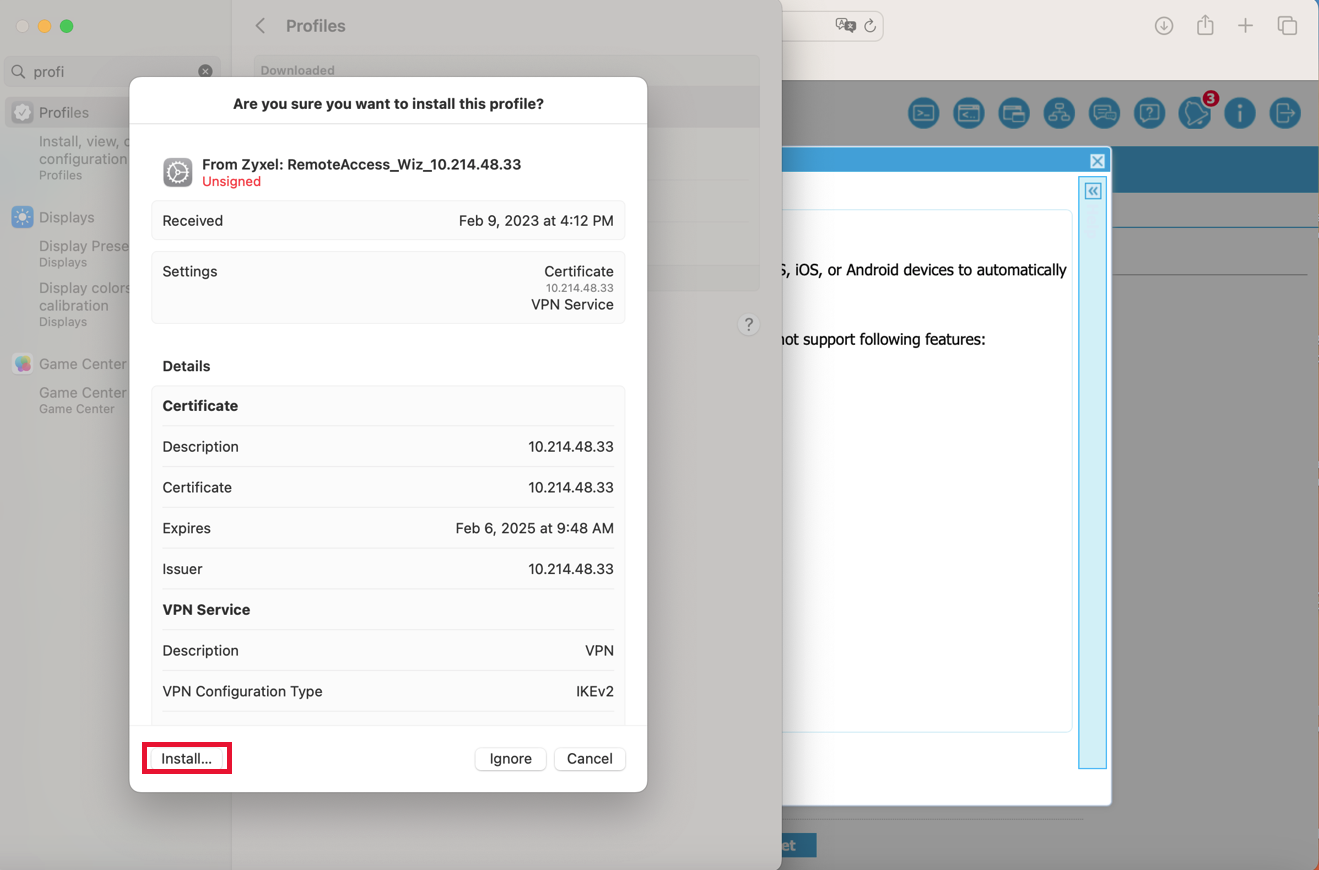Screen dimensions: 1319x870
Task: Open the site map icon
Action: pyautogui.click(x=1059, y=113)
